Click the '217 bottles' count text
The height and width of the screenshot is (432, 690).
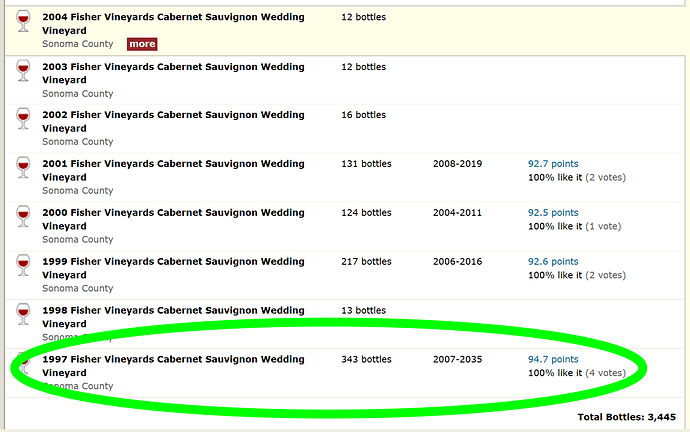point(366,261)
